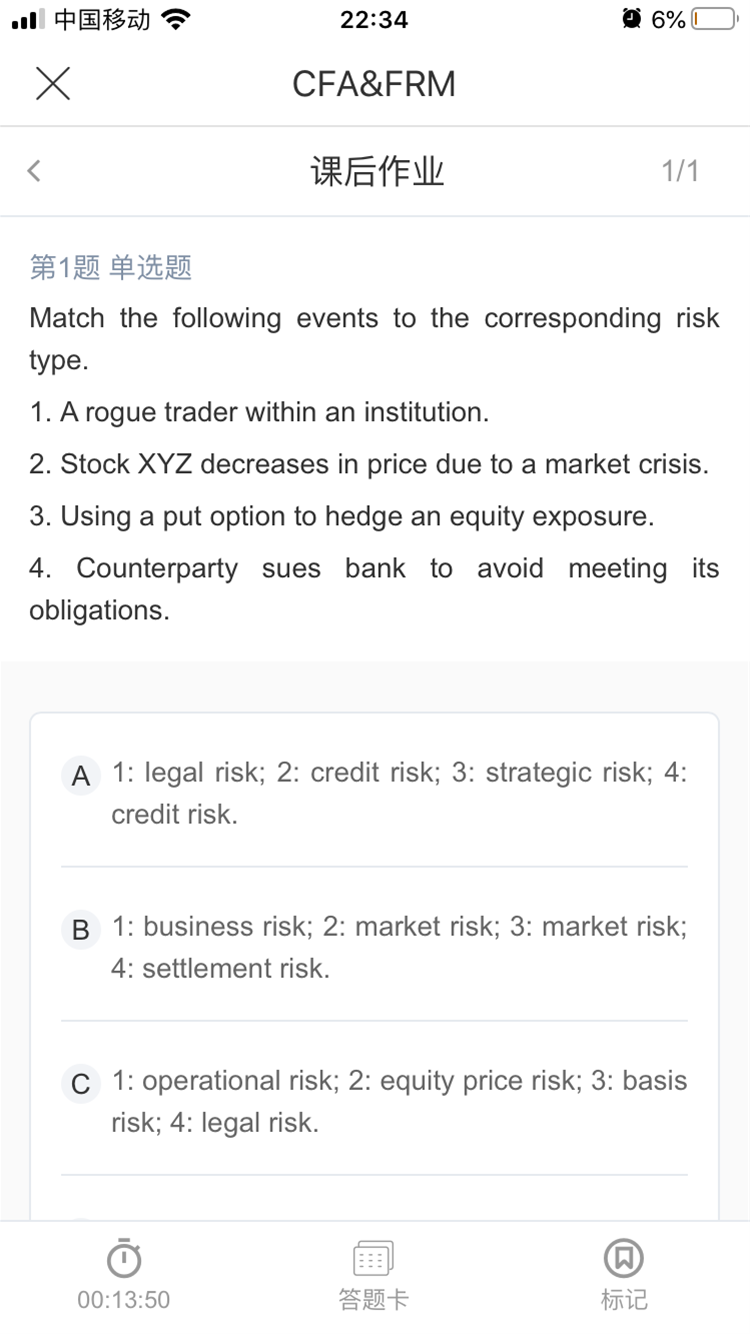
Task: Tap the 第1题 单选题 label
Action: pos(110,267)
